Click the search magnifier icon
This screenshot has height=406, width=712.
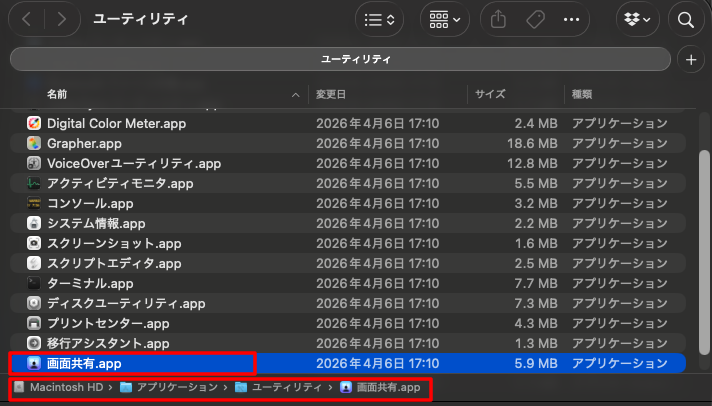pos(686,19)
